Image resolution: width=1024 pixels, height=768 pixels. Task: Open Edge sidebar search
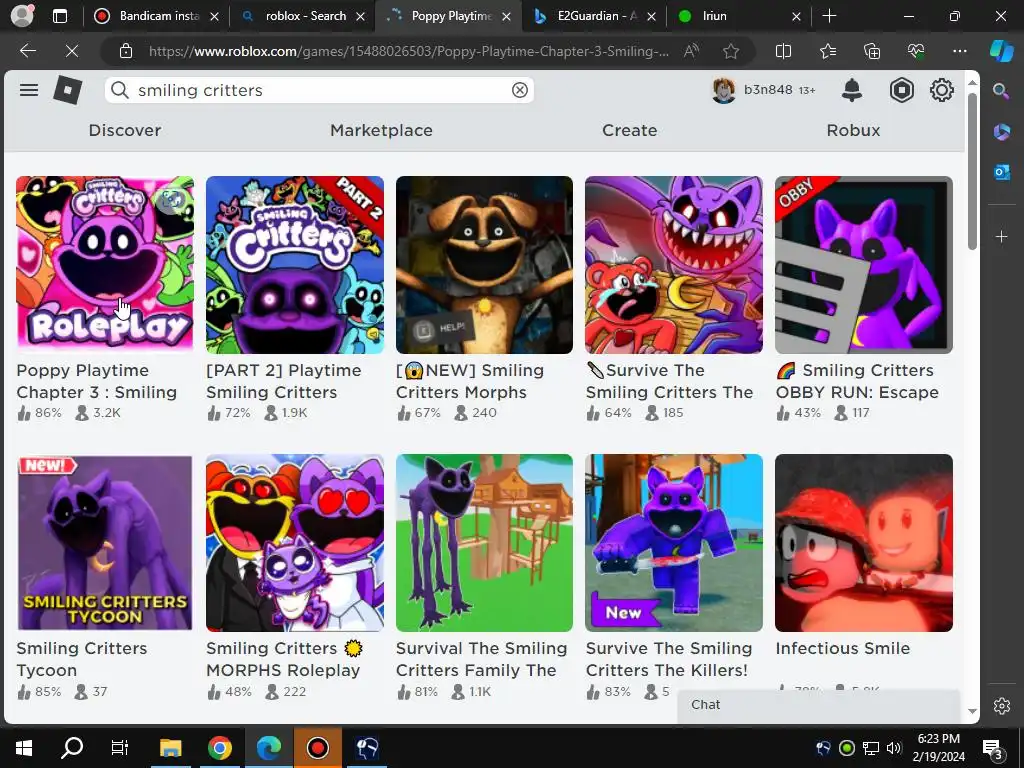click(1001, 91)
